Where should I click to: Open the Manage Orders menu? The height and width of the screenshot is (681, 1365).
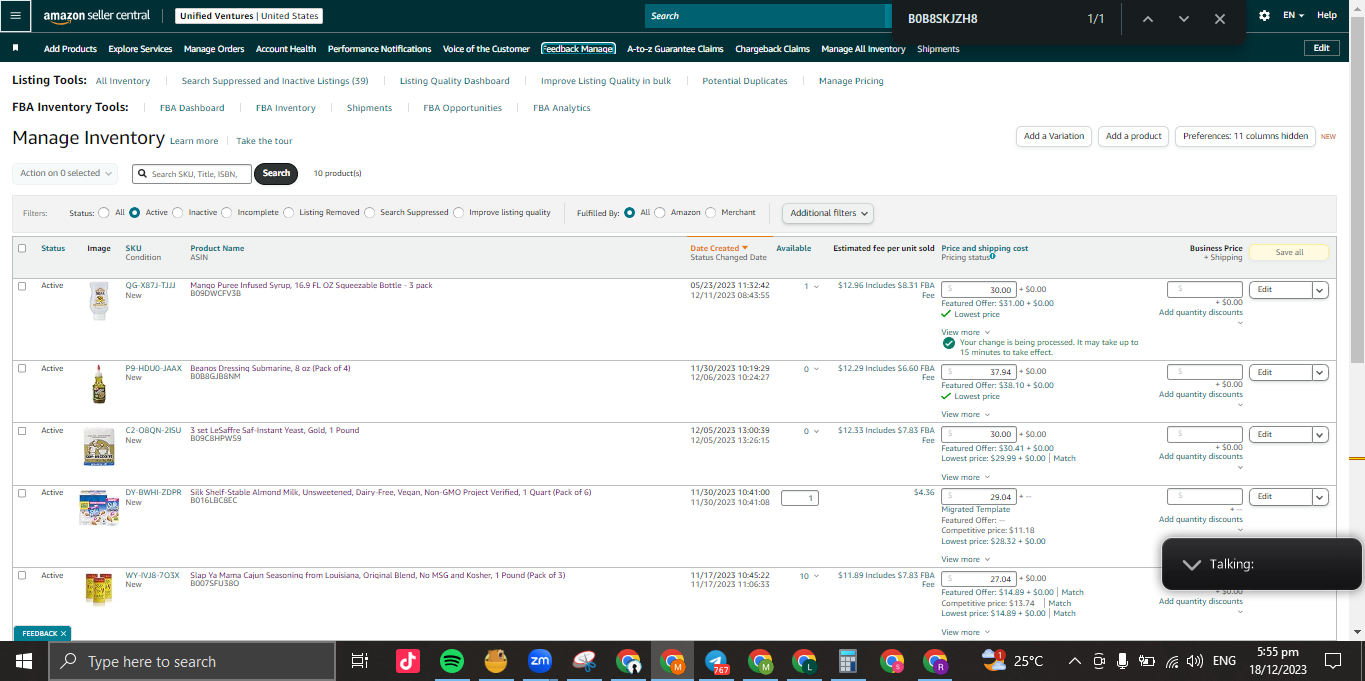214,48
